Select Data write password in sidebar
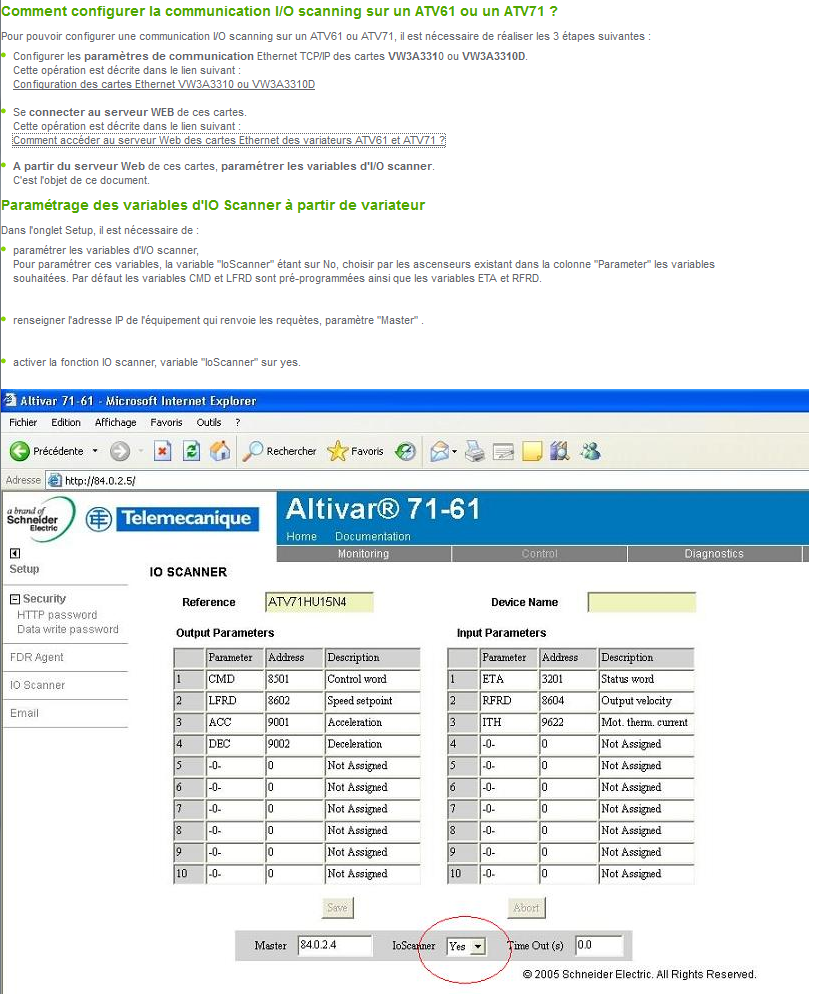 pos(68,629)
